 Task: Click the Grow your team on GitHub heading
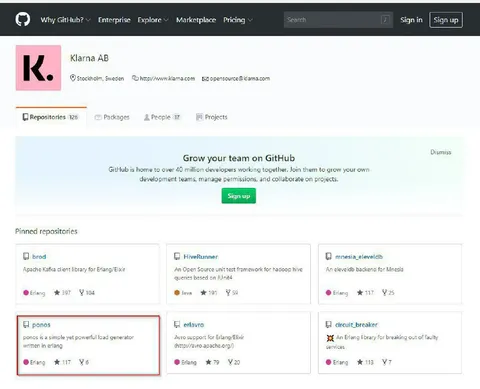239,158
